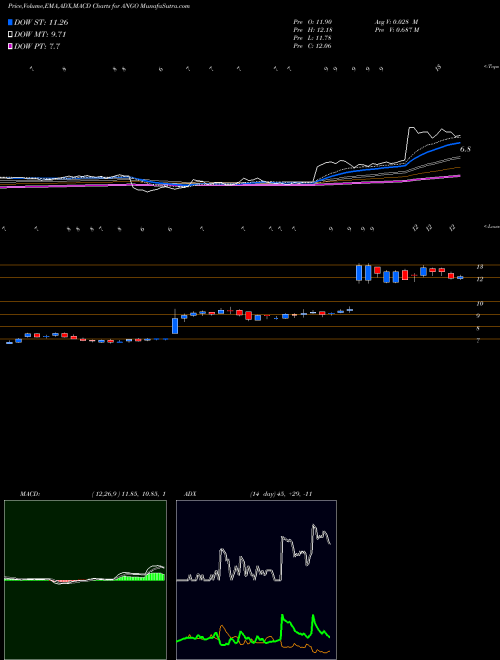500x660 pixels.
Task: Click the dark blue ADX chart panel
Action: (256, 580)
